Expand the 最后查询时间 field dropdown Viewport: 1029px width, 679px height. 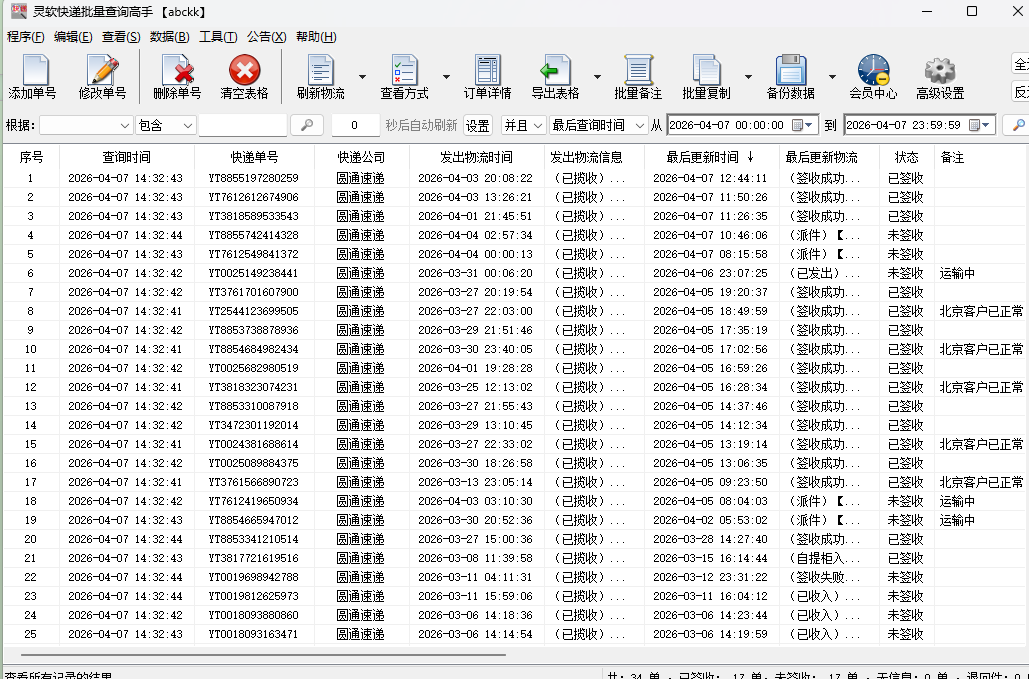coord(640,125)
